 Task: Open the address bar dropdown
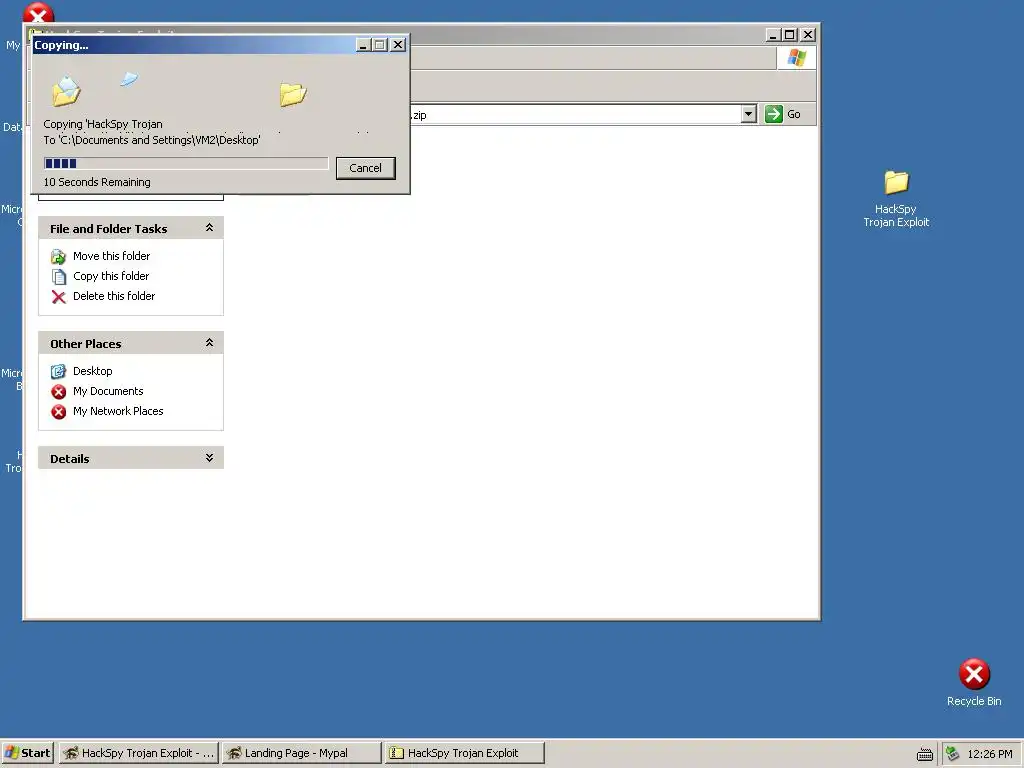tap(749, 114)
